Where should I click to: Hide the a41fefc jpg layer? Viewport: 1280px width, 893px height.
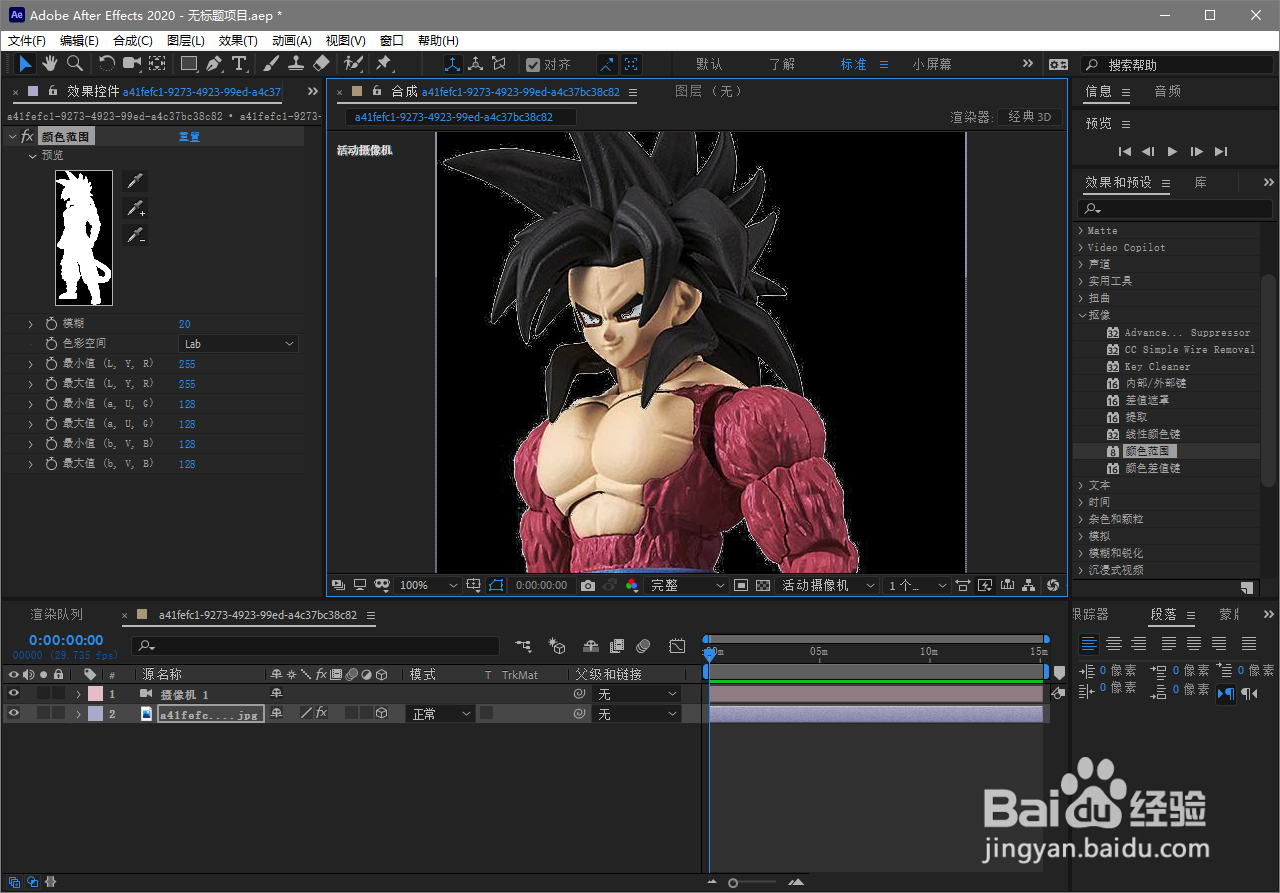14,713
